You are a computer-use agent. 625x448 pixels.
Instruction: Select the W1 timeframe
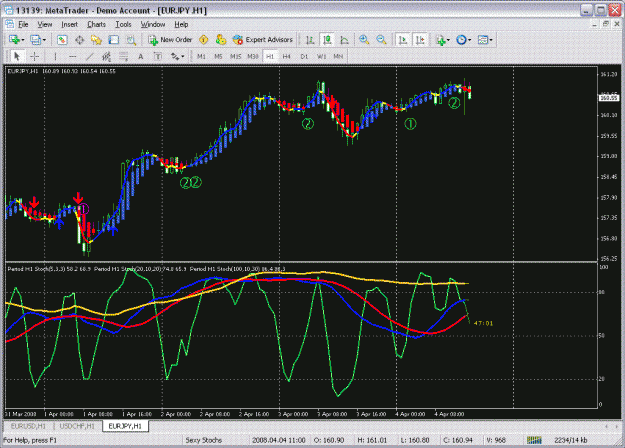[321, 57]
